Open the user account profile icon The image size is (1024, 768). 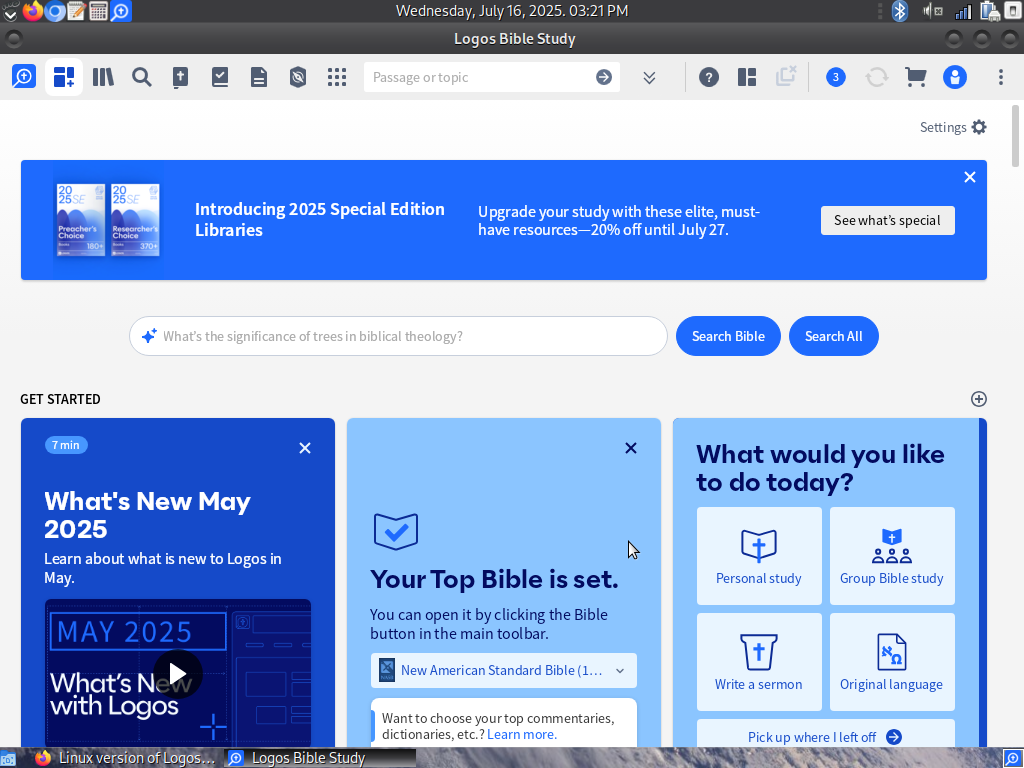[955, 77]
